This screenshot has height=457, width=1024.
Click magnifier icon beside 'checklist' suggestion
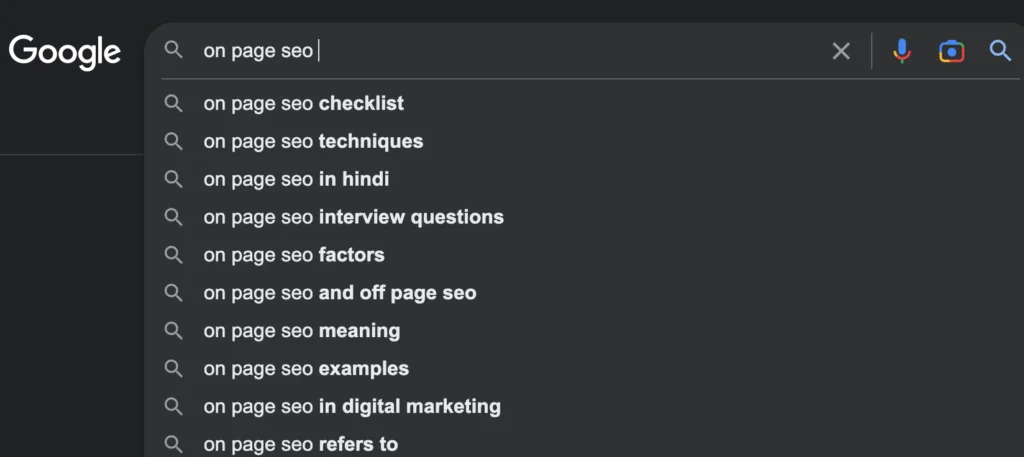[174, 103]
